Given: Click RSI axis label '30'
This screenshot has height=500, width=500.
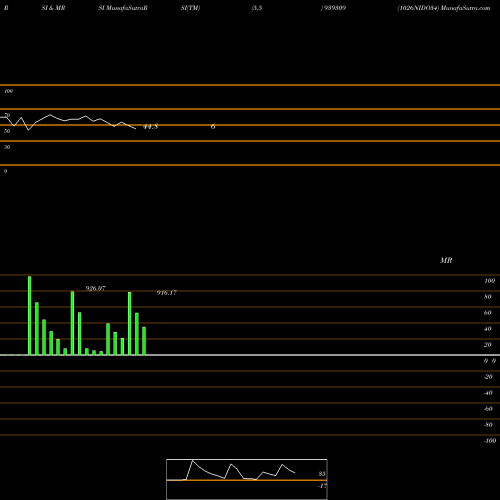Looking at the screenshot, I should pyautogui.click(x=7, y=147).
